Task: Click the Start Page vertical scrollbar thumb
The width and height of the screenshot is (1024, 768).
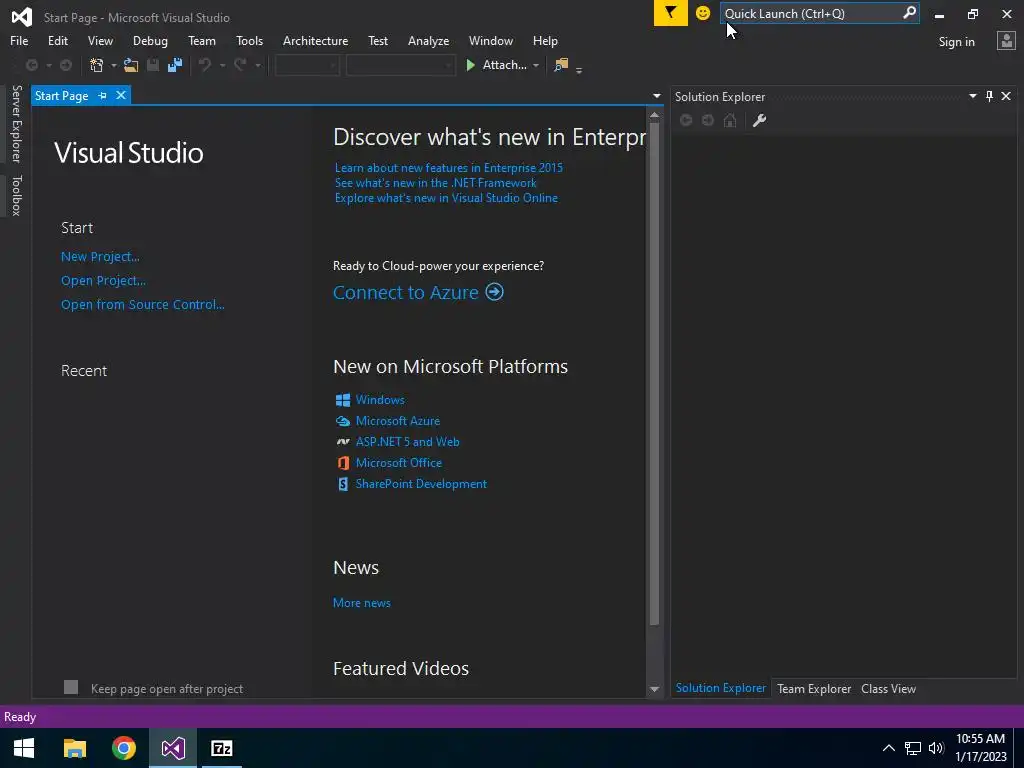Action: 654,375
